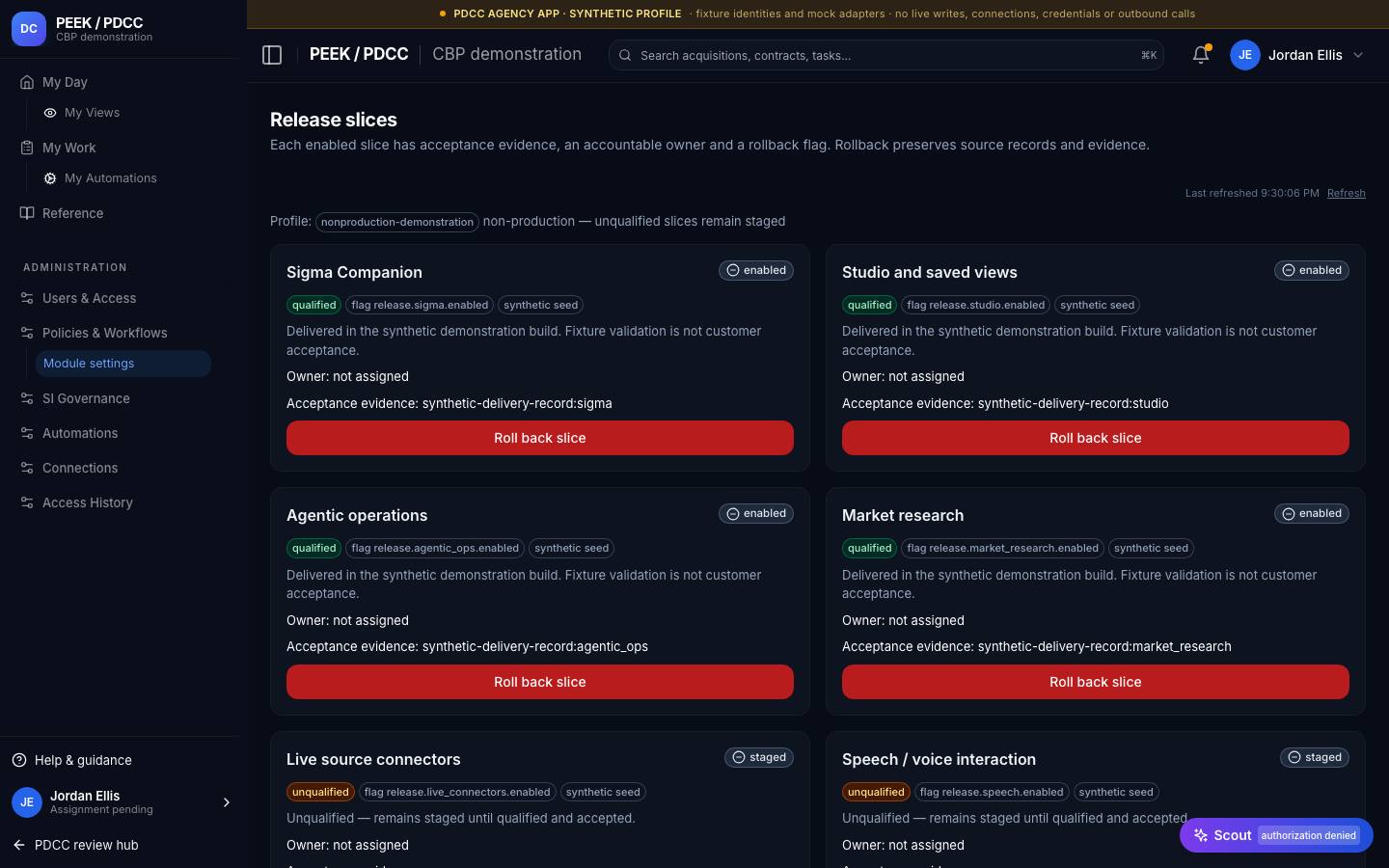This screenshot has width=1389, height=868.
Task: Click the enabled badge on Market research
Action: (x=1312, y=513)
